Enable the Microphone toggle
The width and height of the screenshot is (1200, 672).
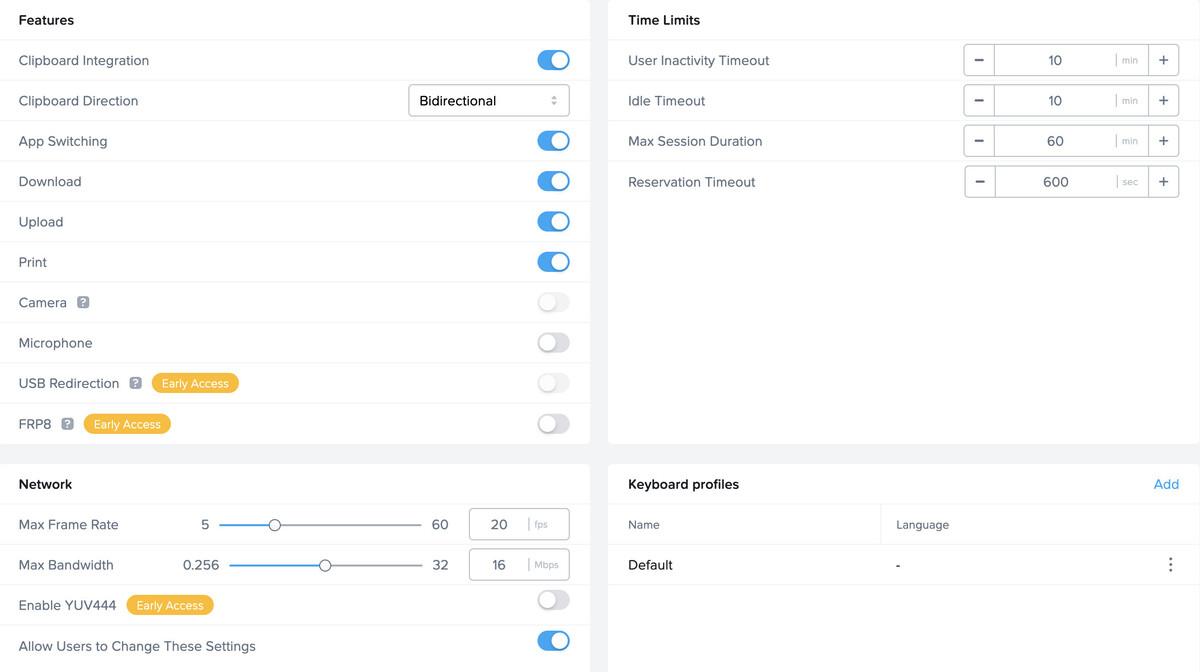point(553,343)
